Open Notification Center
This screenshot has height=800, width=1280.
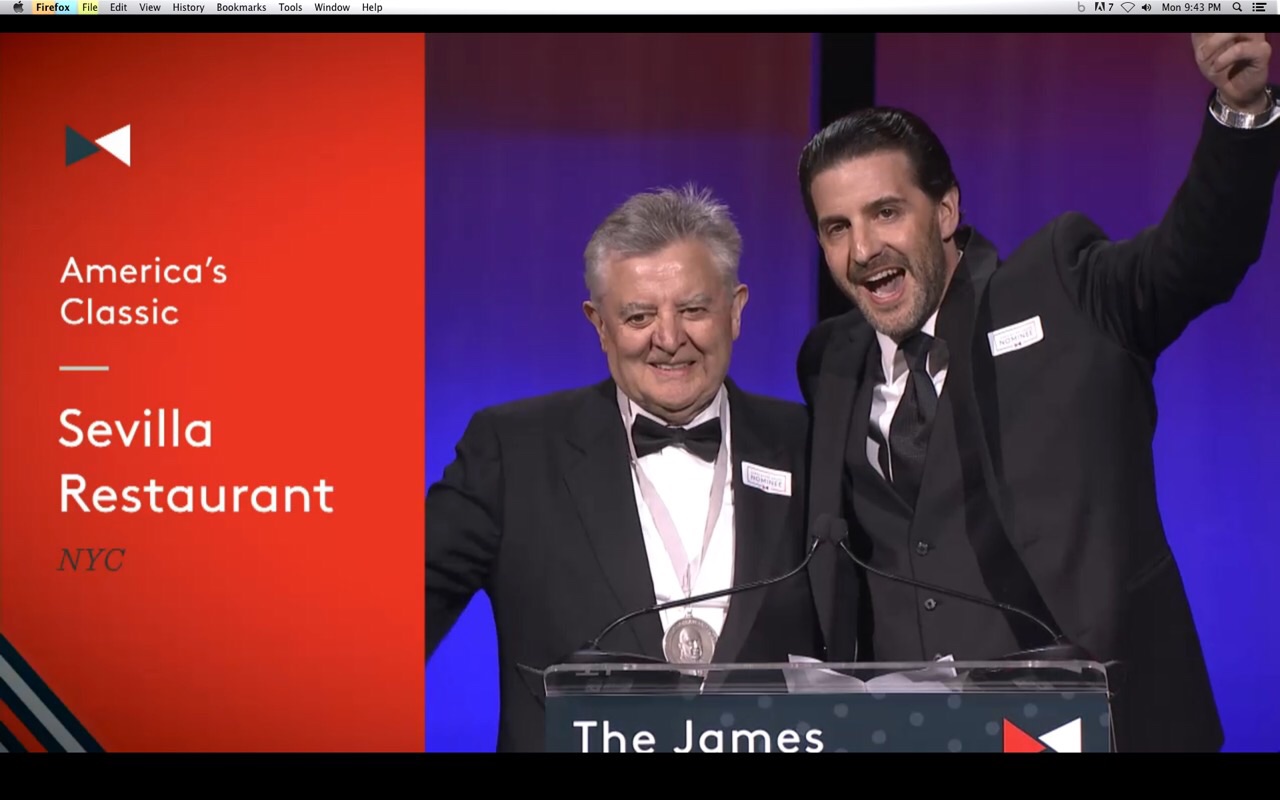click(x=1260, y=7)
